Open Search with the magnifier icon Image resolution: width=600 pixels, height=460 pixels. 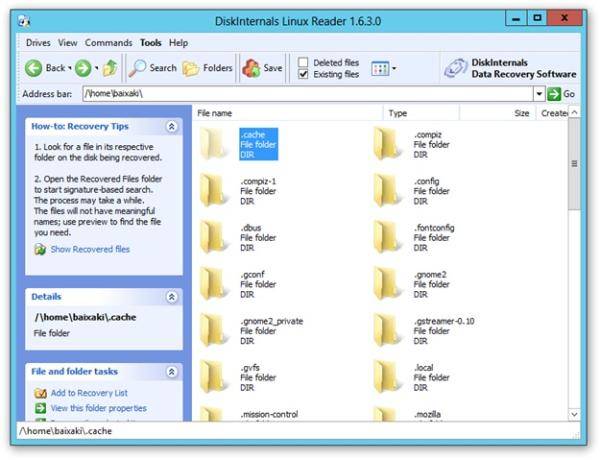click(x=137, y=69)
